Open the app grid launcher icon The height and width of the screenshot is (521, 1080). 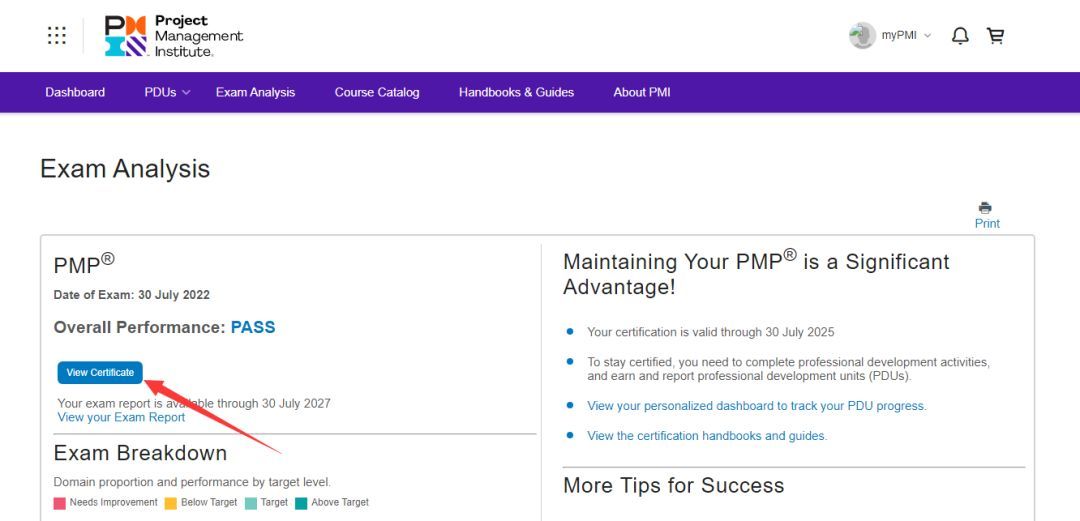pyautogui.click(x=57, y=36)
